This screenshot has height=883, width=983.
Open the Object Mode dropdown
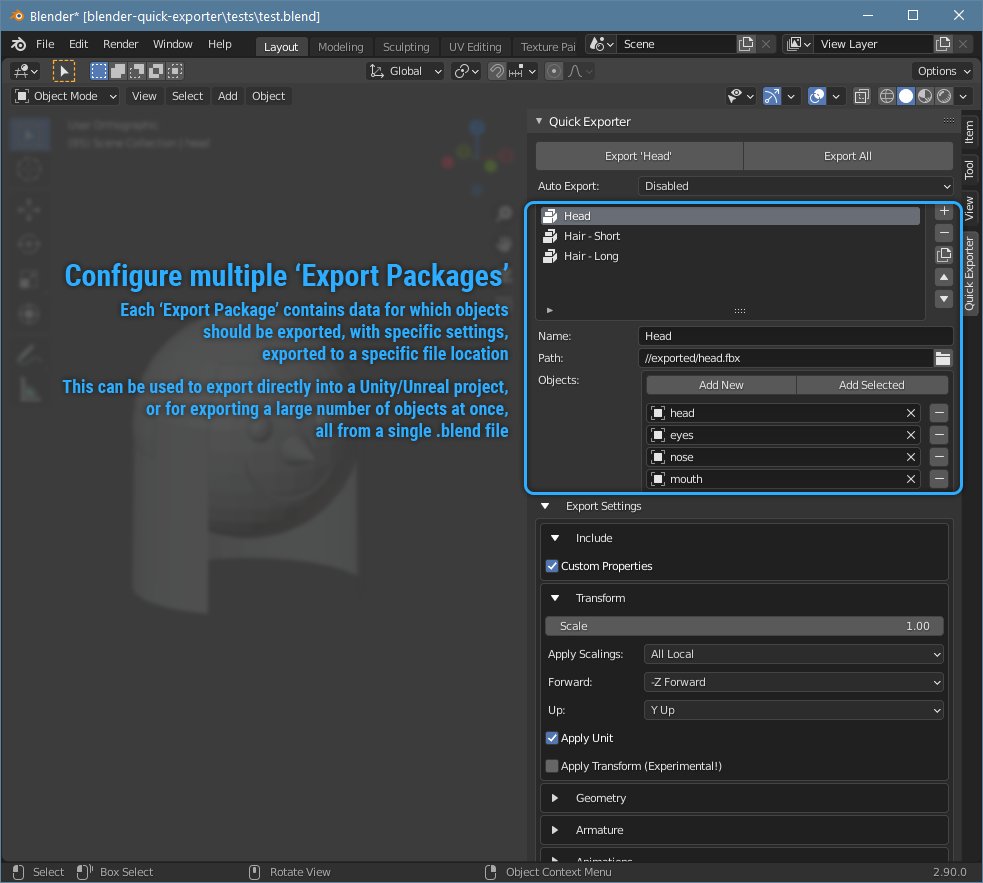(x=66, y=97)
